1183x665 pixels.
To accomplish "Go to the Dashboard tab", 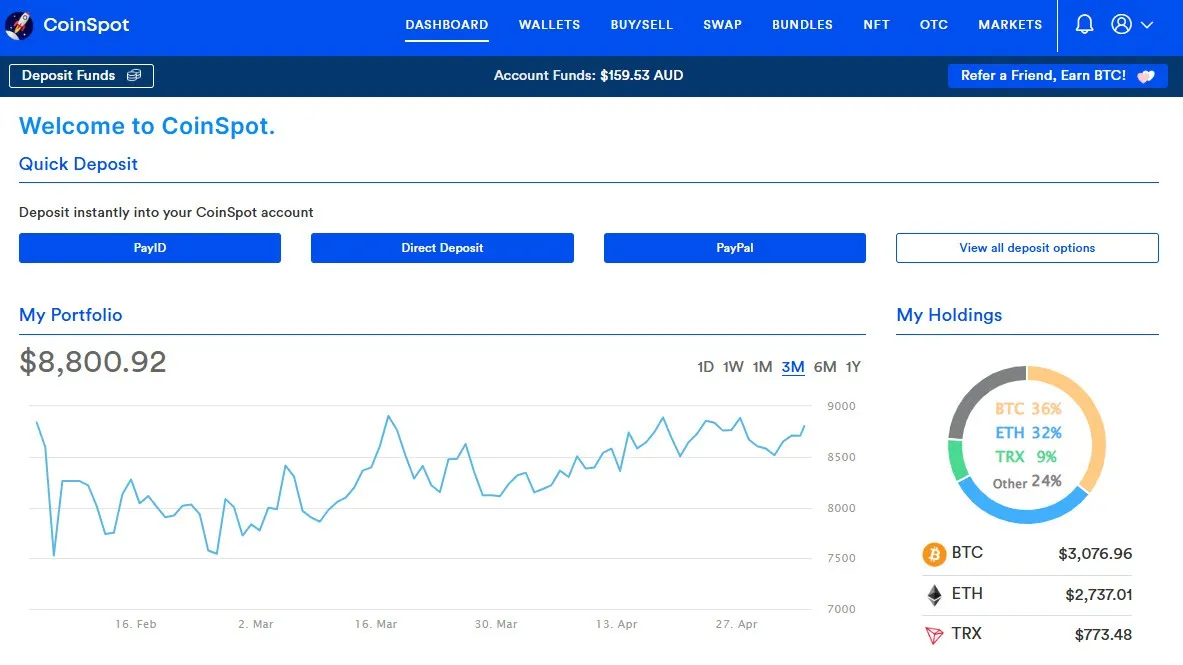I will [447, 25].
